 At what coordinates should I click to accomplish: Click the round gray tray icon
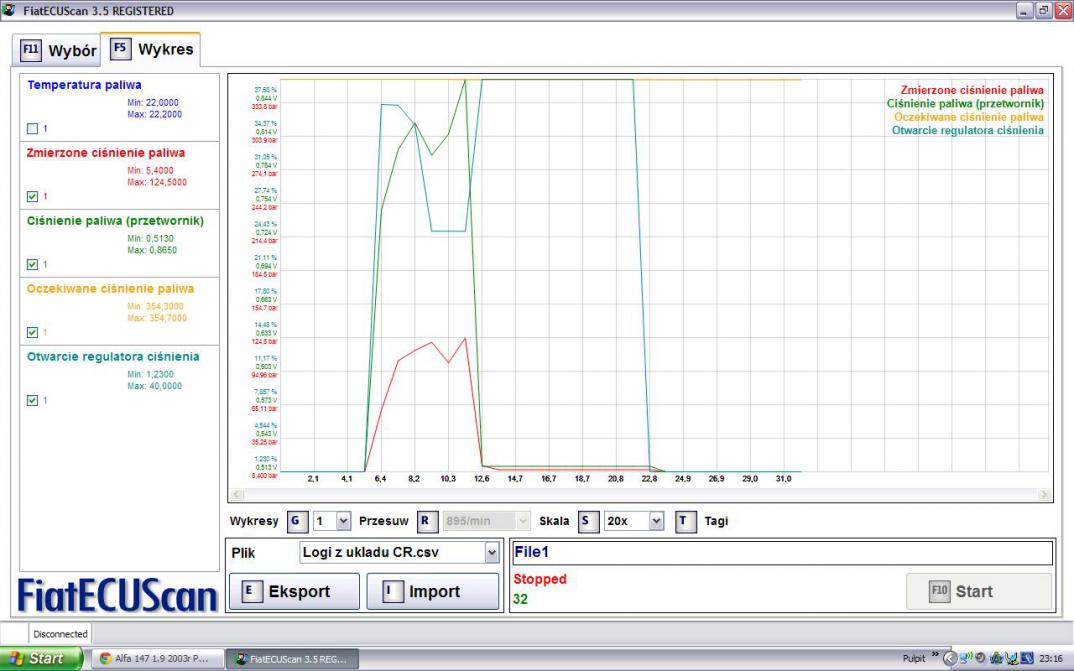980,658
